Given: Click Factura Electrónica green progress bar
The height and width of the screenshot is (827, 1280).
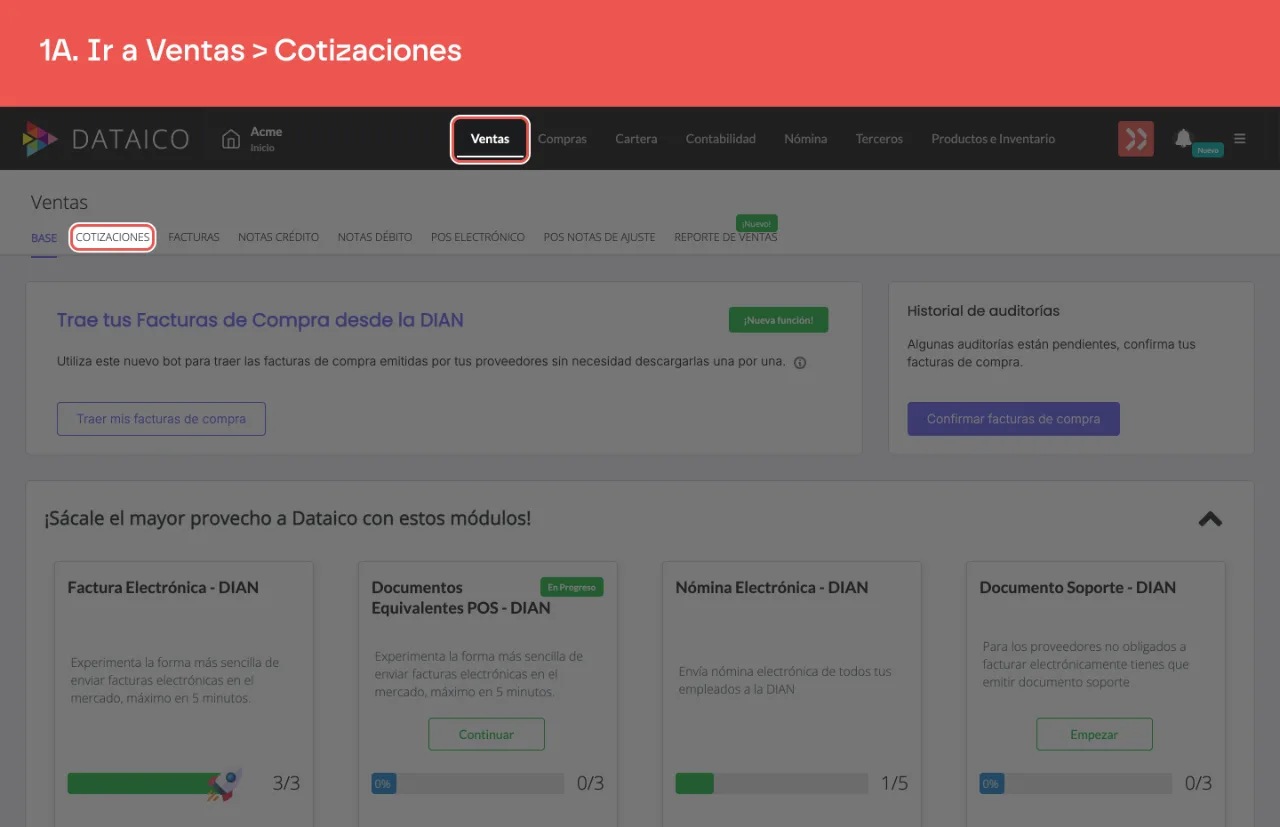Looking at the screenshot, I should click(144, 783).
